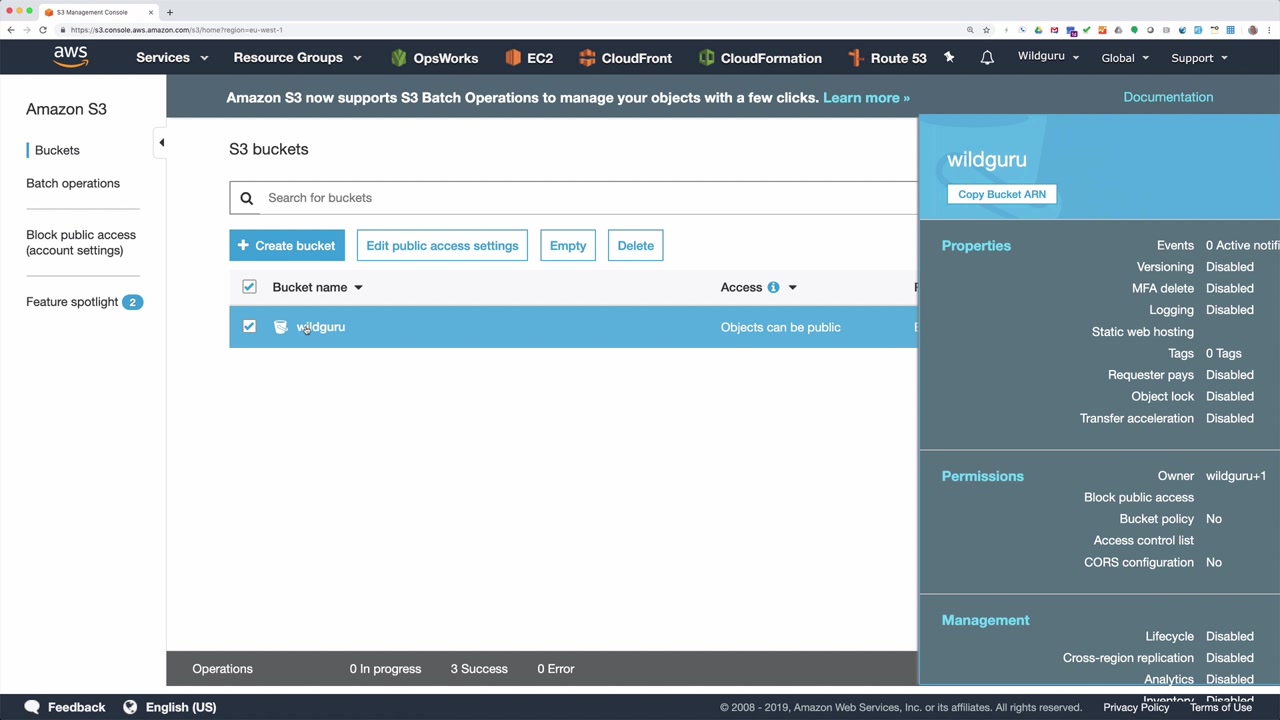1280x720 pixels.
Task: Open the notifications bell
Action: (x=987, y=58)
